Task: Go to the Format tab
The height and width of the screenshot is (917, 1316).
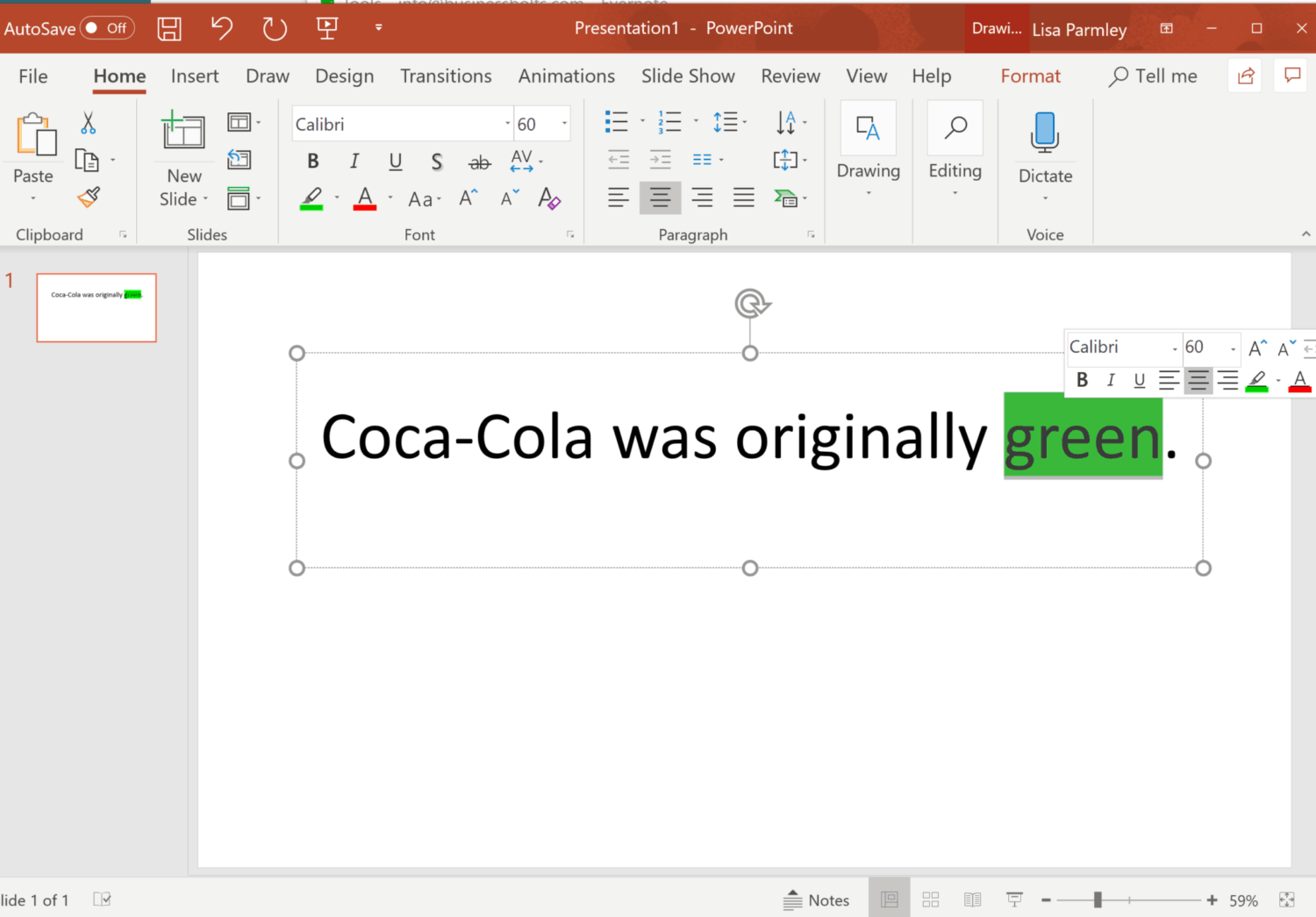Action: (x=1031, y=76)
